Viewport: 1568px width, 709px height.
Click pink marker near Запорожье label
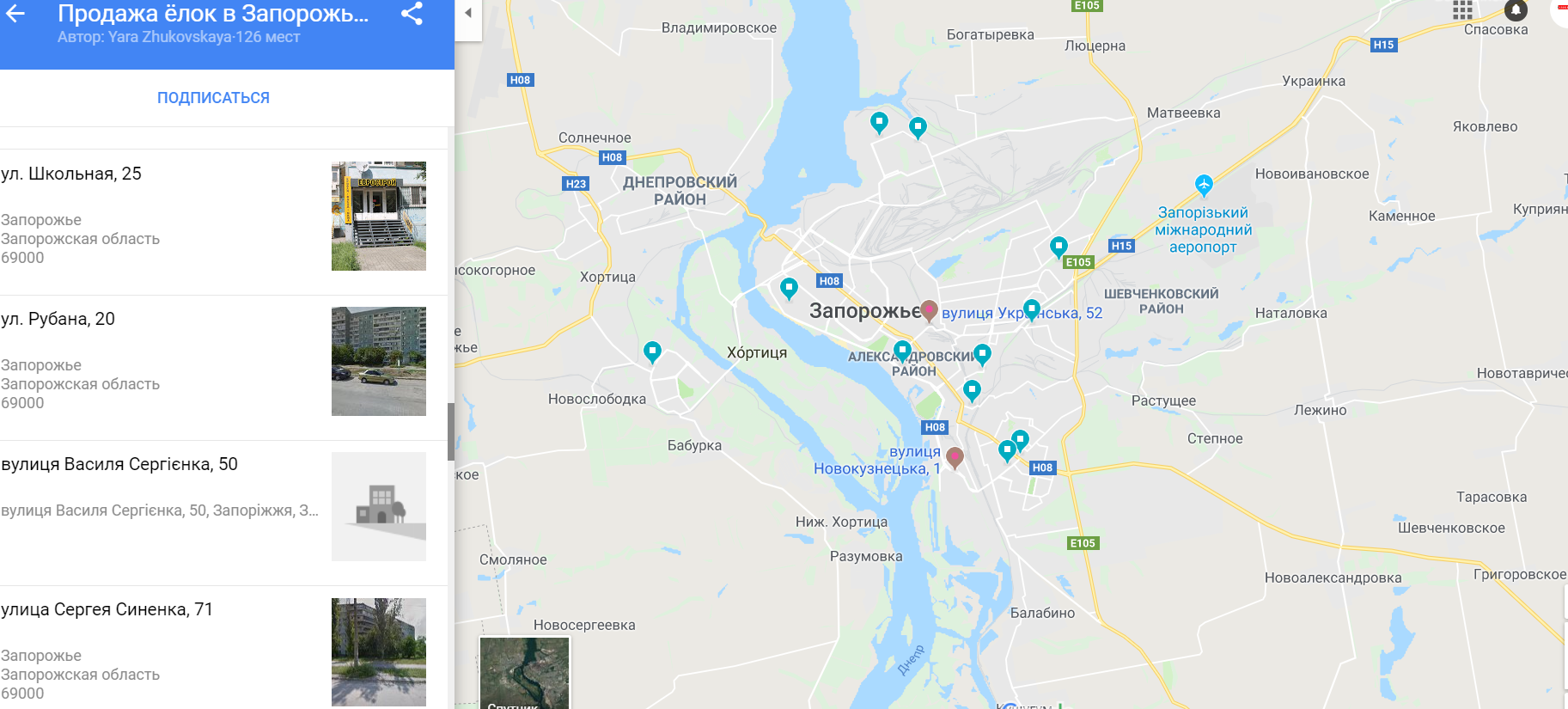point(929,310)
